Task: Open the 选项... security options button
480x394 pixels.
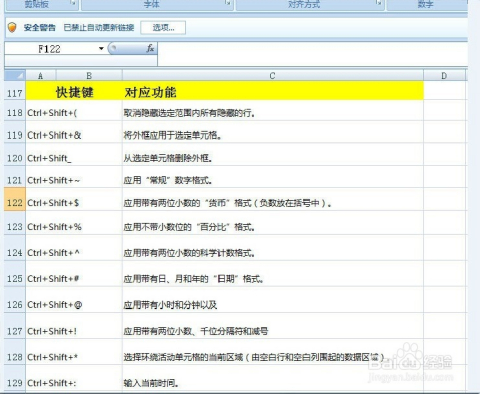Action: pos(163,28)
